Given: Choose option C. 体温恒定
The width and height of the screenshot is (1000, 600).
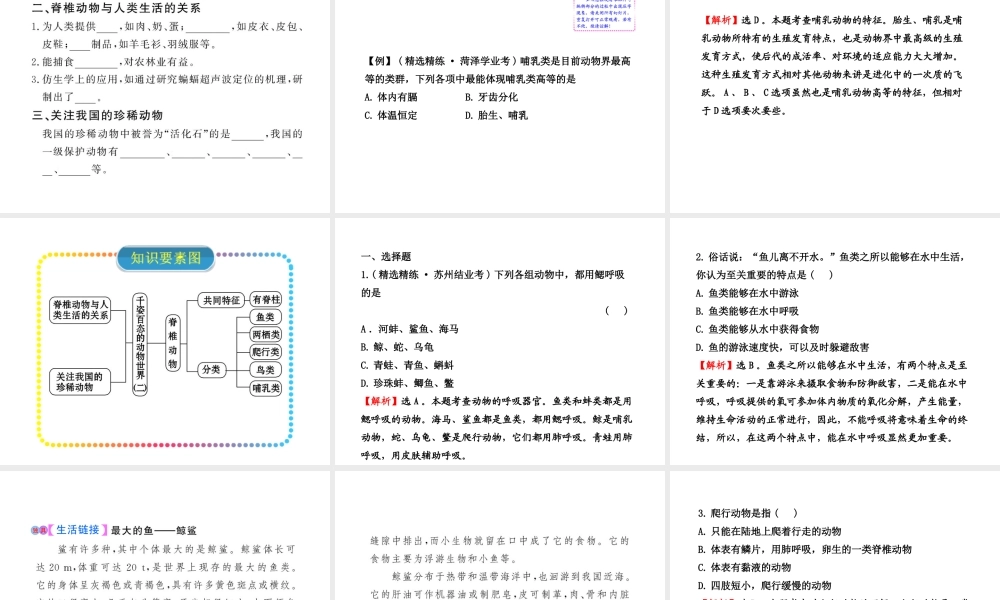Looking at the screenshot, I should [390, 115].
